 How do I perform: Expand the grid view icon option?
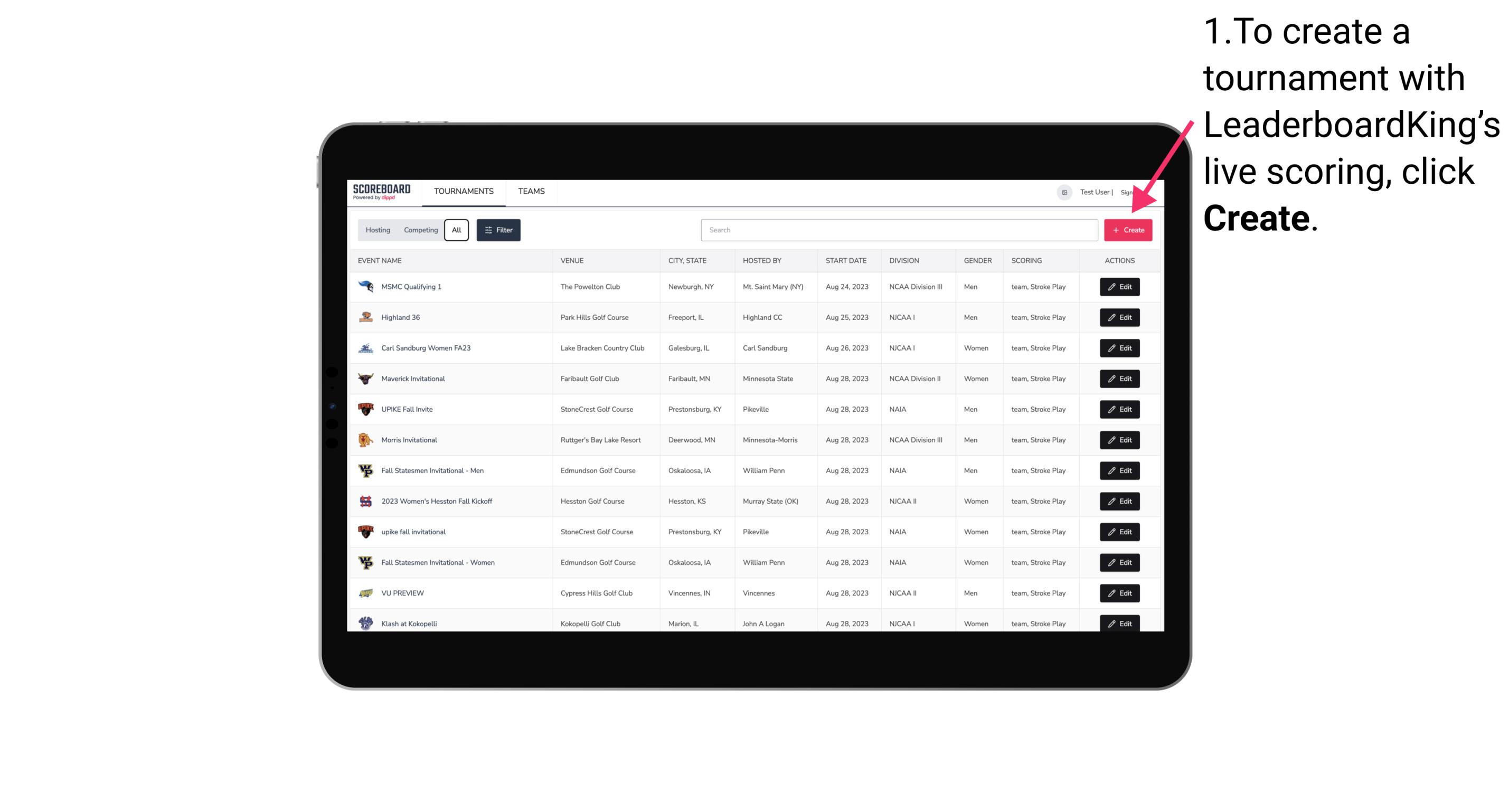1065,192
